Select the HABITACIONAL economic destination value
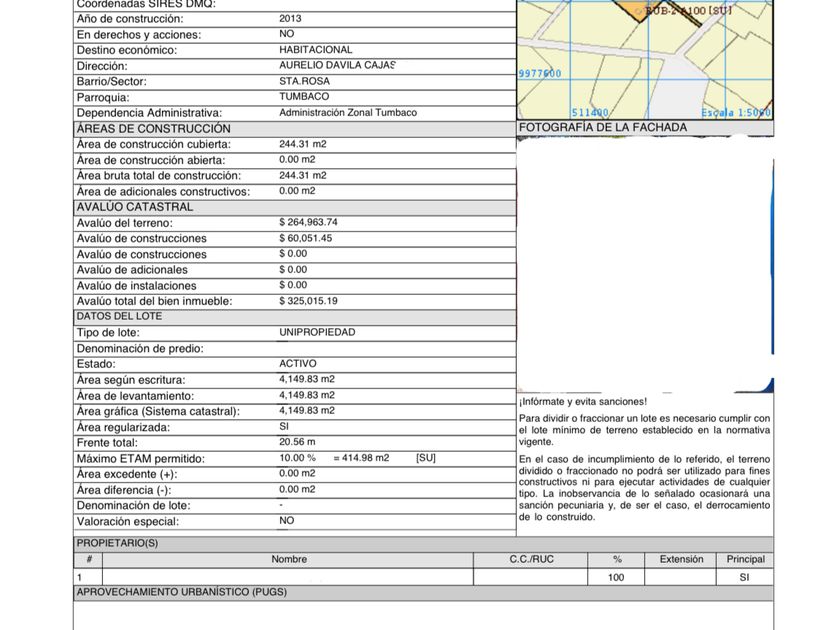The height and width of the screenshot is (630, 840). click(316, 50)
